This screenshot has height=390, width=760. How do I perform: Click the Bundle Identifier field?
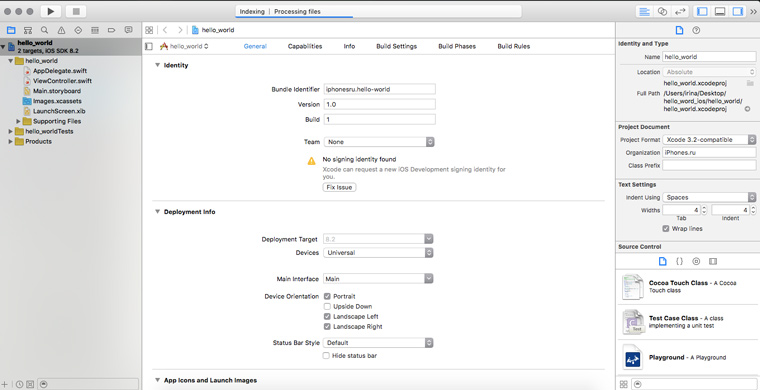380,89
